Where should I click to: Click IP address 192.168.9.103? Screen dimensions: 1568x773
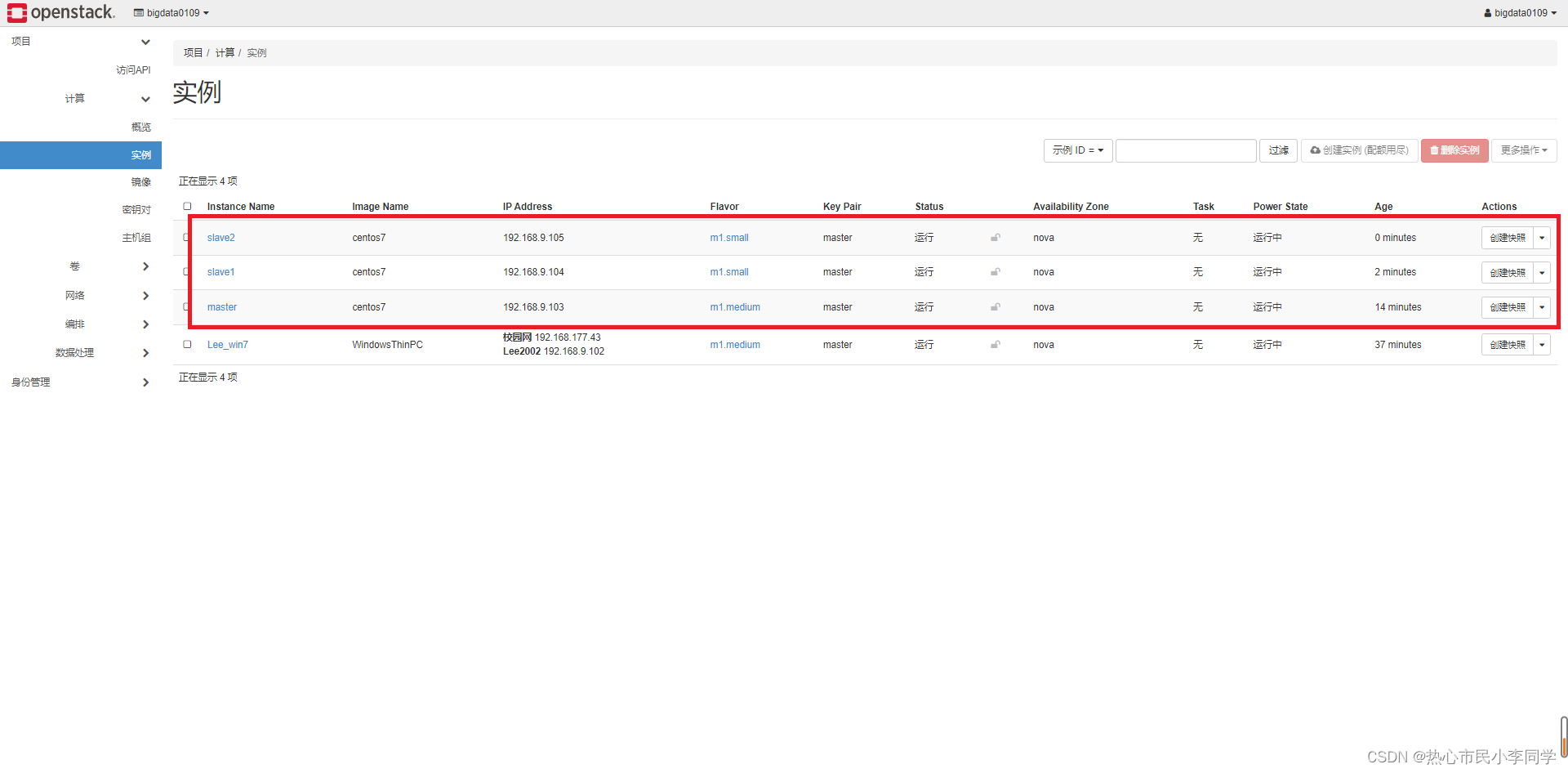point(533,307)
